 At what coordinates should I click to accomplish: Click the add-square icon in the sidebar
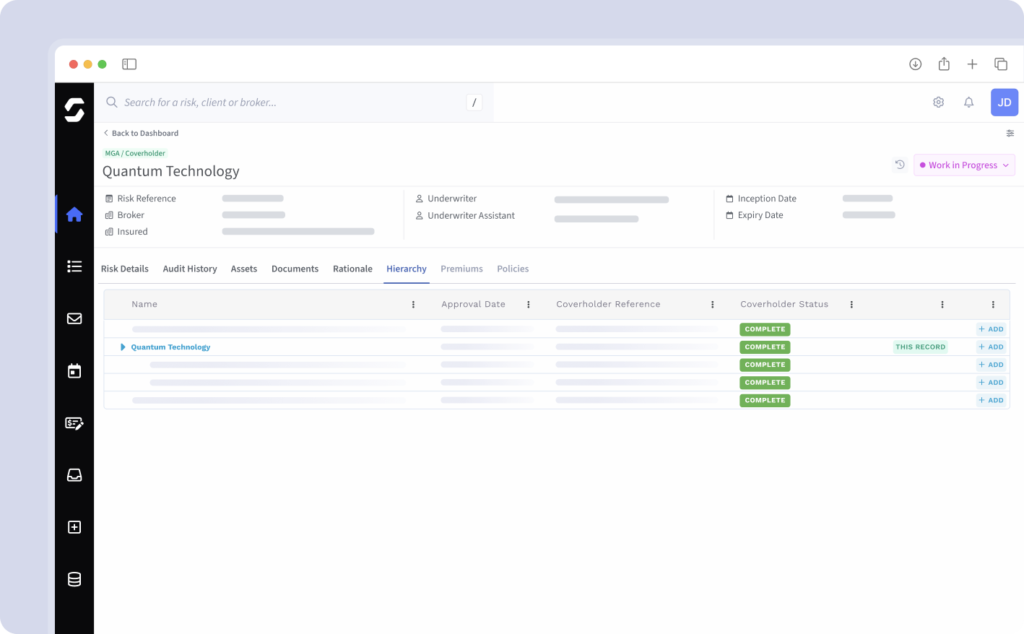pos(74,527)
